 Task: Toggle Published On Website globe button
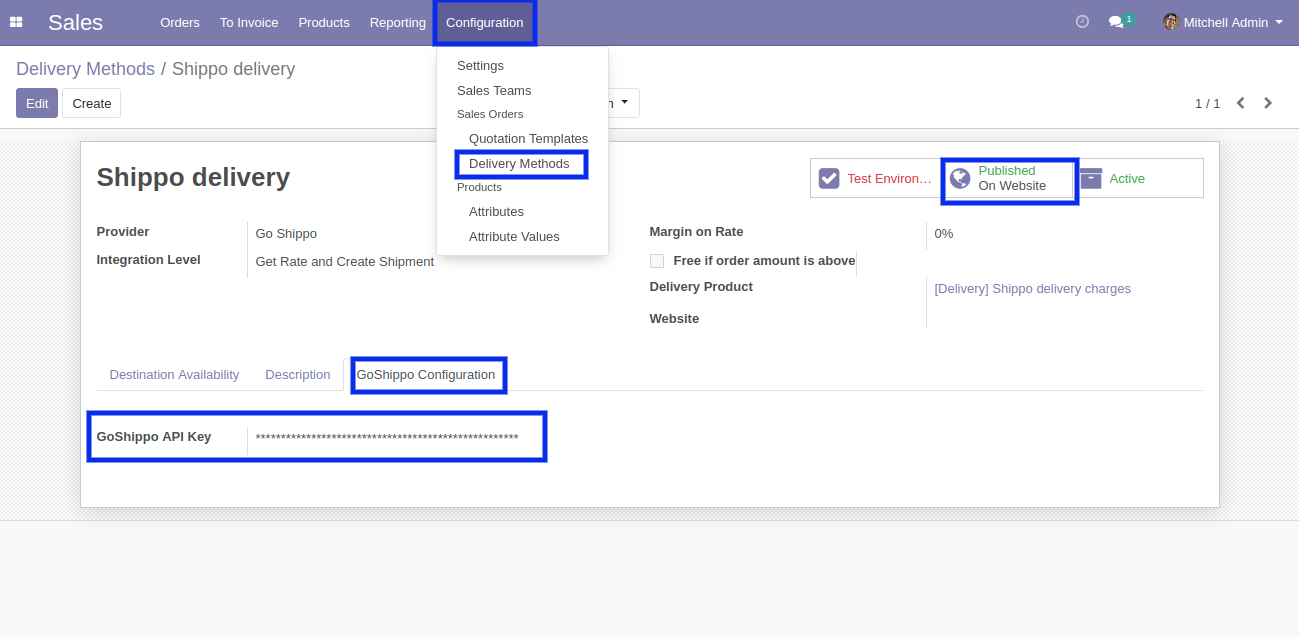point(1009,180)
